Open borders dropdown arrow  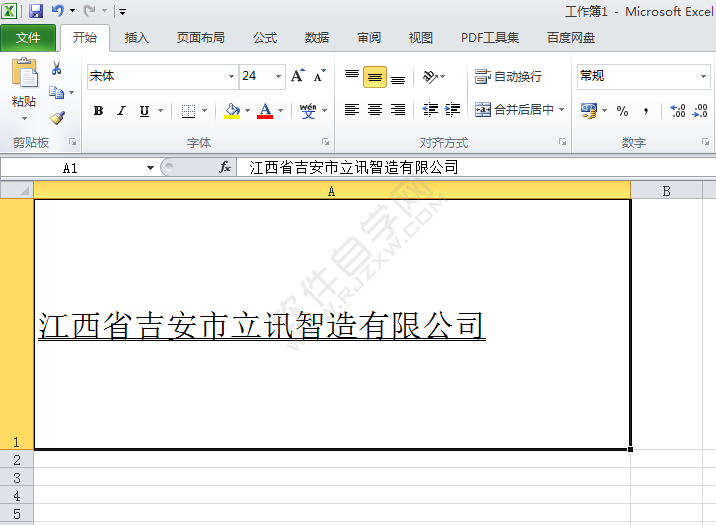(204, 110)
